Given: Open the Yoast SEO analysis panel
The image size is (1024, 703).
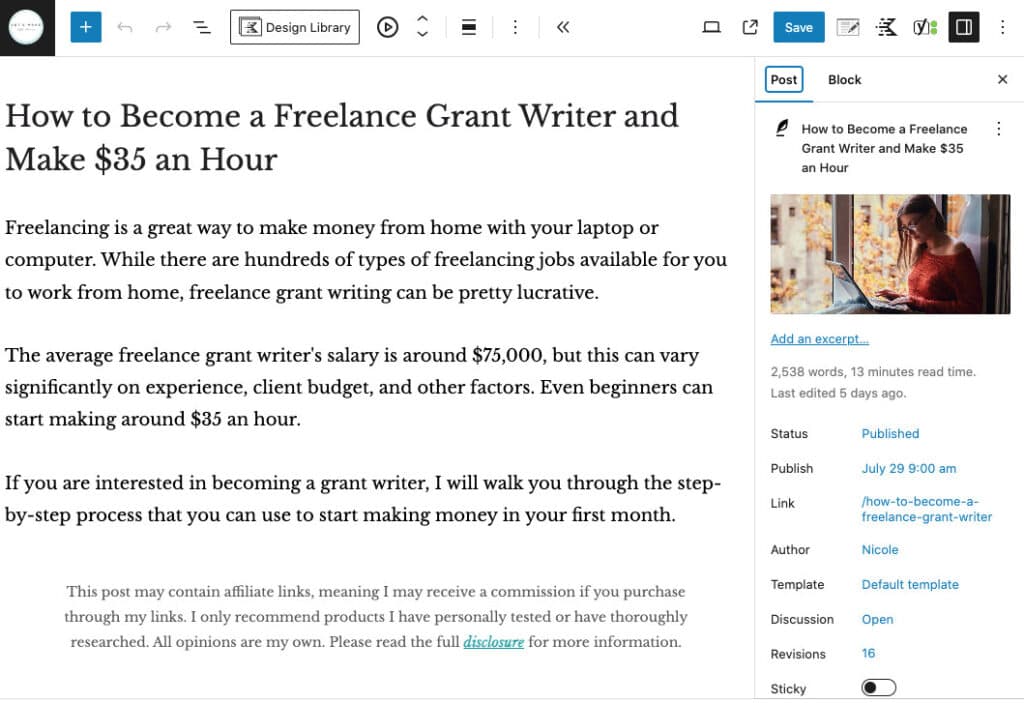Looking at the screenshot, I should point(924,27).
